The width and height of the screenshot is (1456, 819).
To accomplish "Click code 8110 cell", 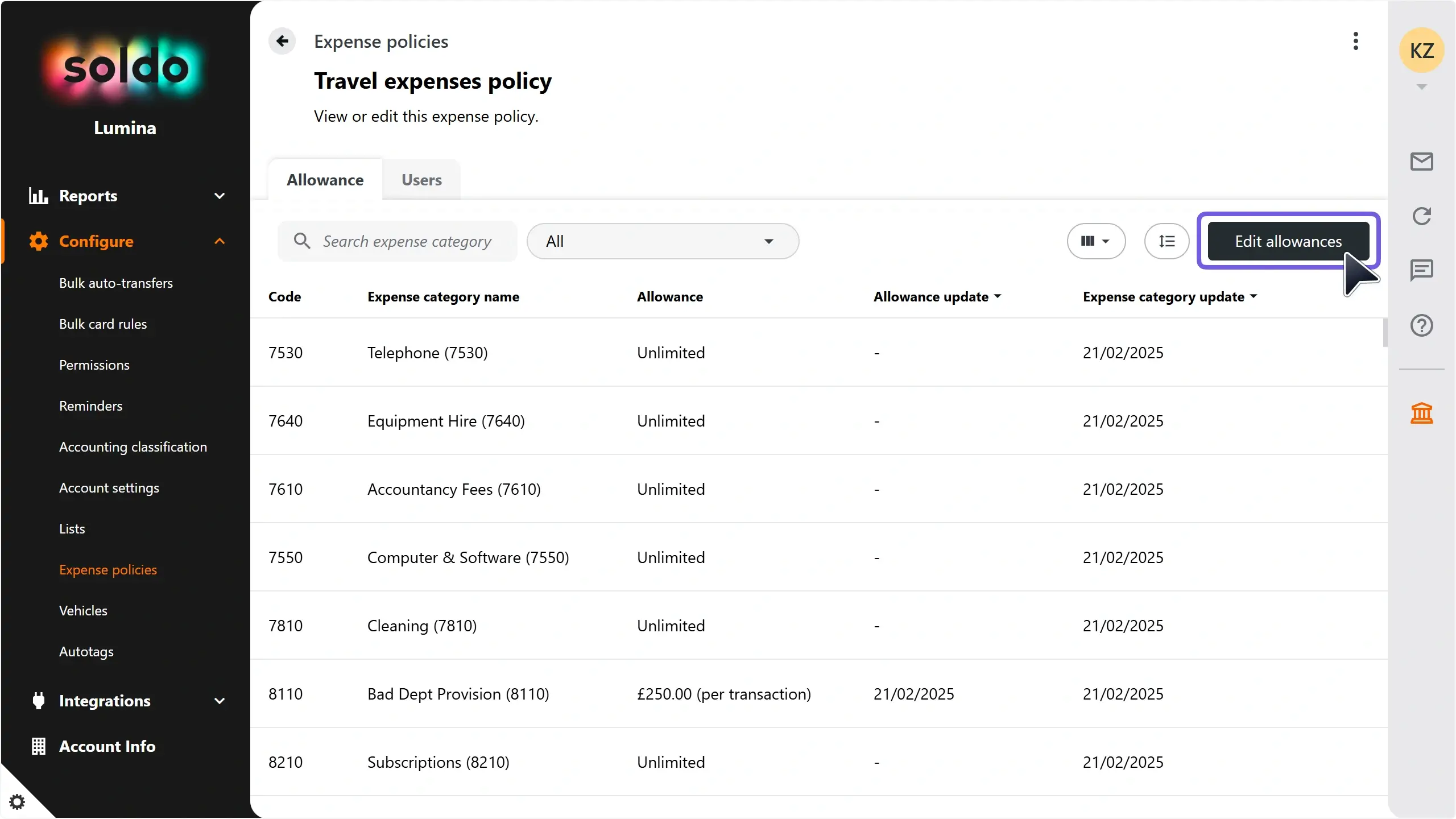I will pyautogui.click(x=286, y=694).
